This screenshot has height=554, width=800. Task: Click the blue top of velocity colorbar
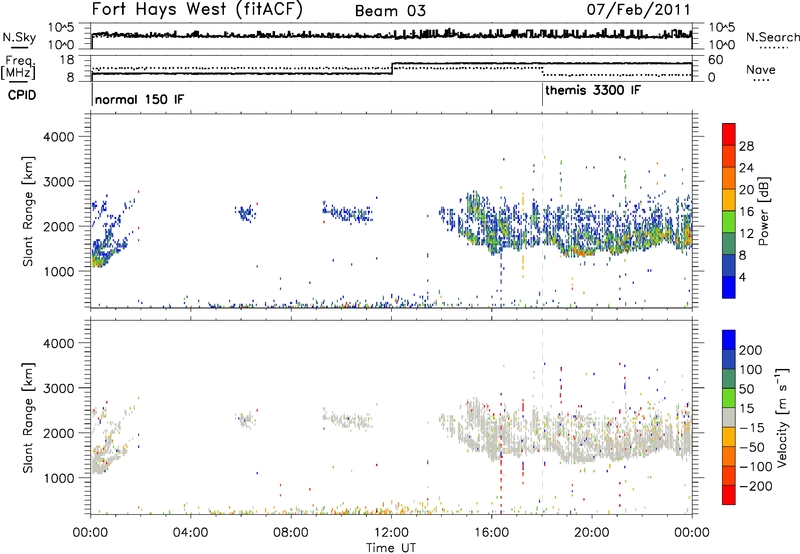pyautogui.click(x=729, y=340)
